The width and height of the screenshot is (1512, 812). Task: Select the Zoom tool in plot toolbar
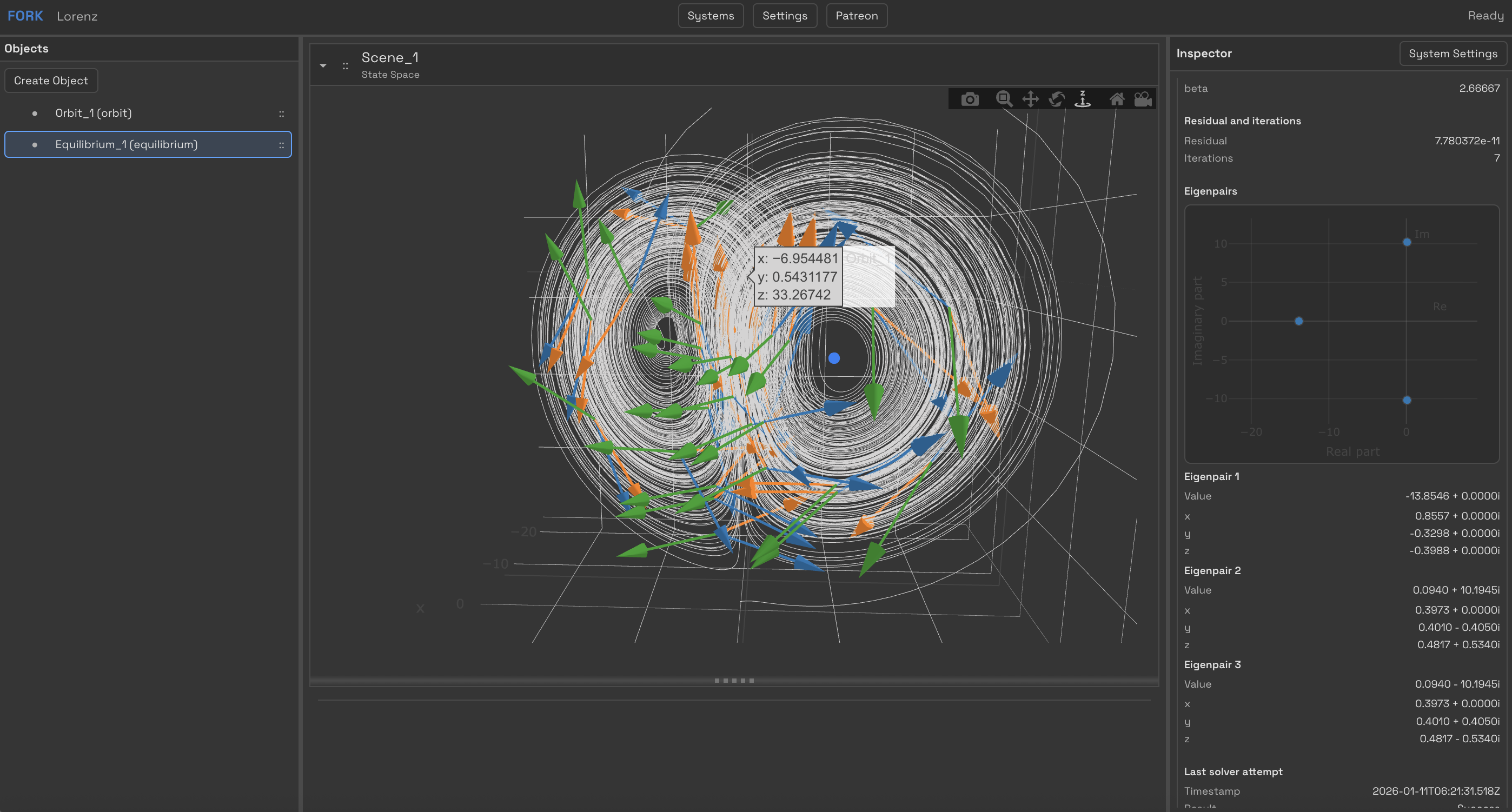click(x=1004, y=99)
